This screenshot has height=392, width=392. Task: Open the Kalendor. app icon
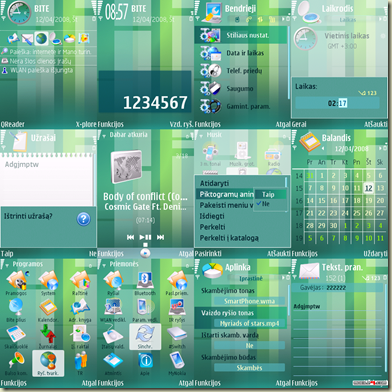point(48,307)
